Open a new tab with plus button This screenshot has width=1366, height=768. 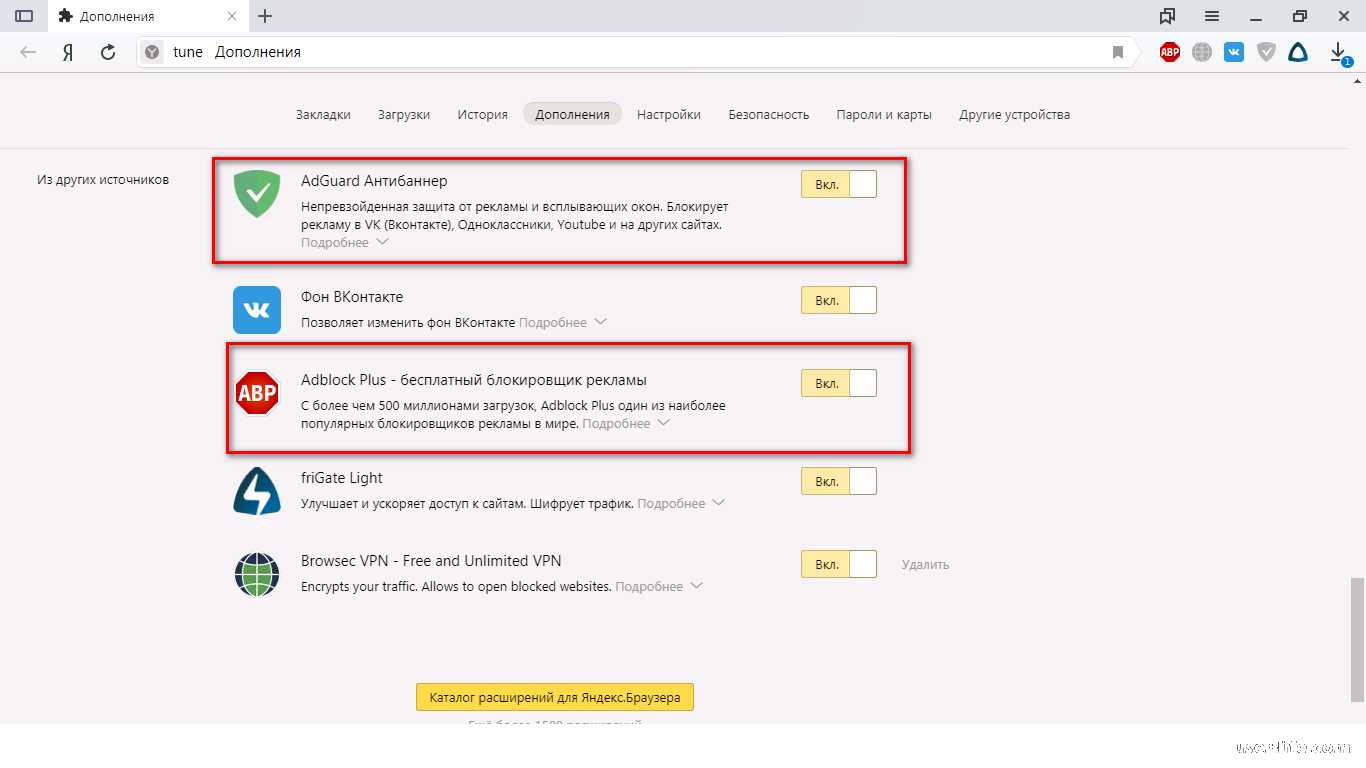point(265,16)
